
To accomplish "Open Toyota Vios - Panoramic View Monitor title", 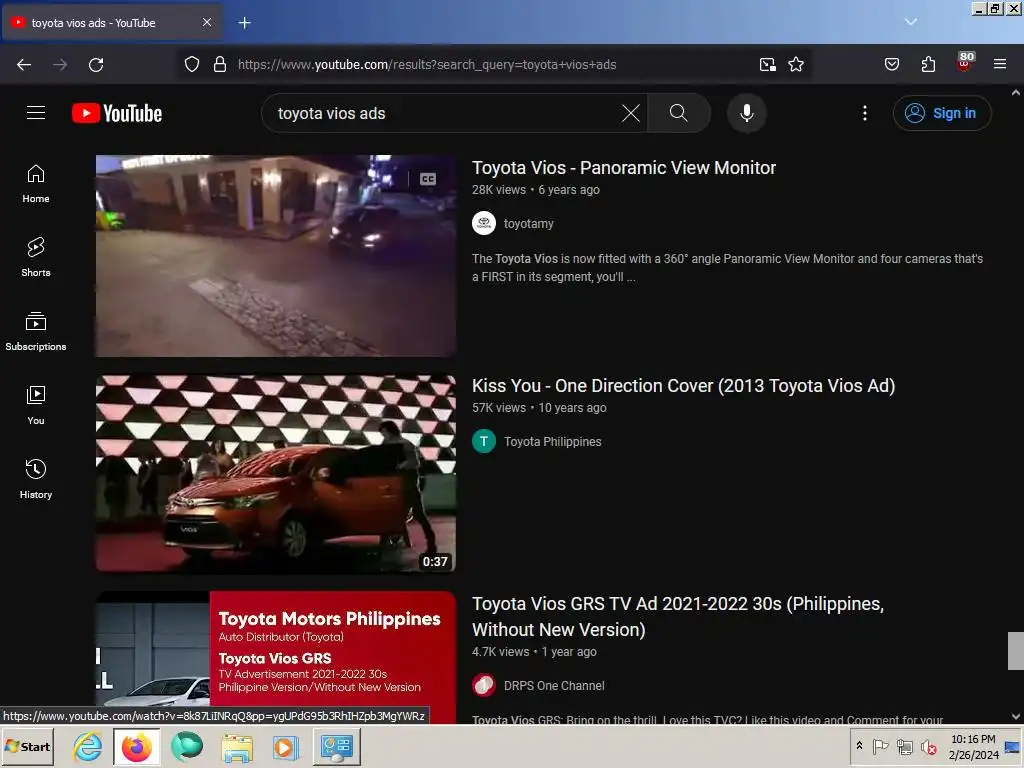I will pyautogui.click(x=624, y=168).
